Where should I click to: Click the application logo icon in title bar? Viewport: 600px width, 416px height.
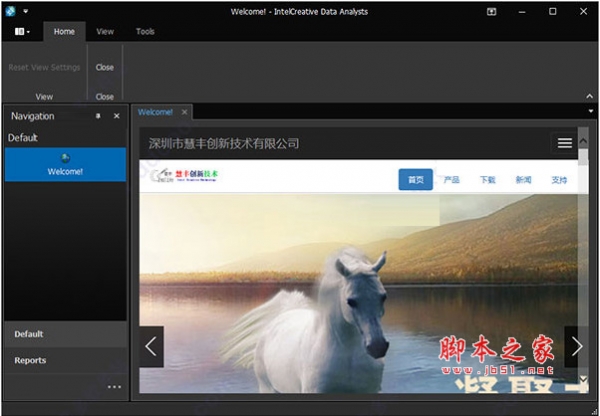[x=10, y=11]
